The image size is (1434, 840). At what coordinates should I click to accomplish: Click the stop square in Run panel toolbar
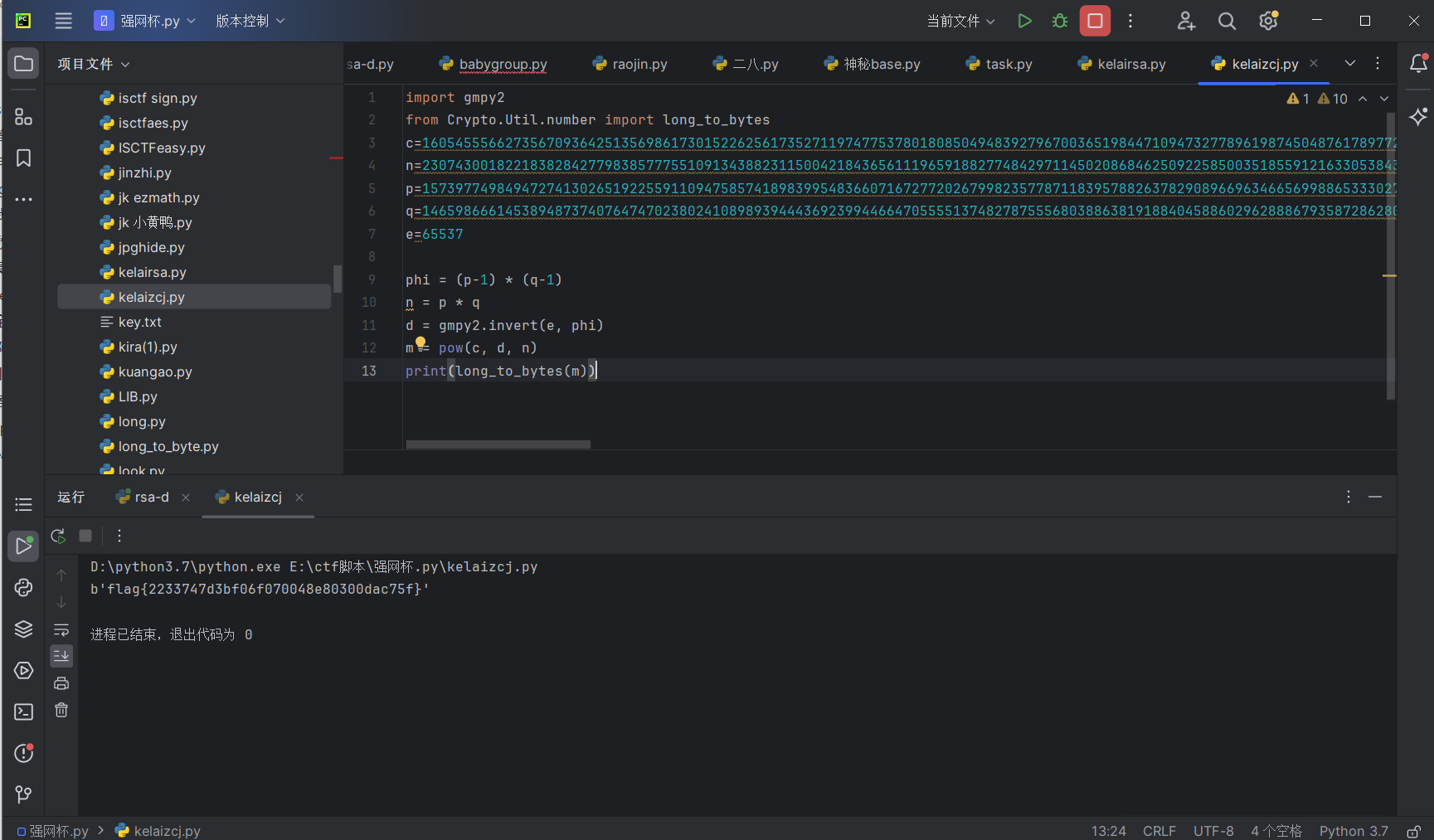85,536
